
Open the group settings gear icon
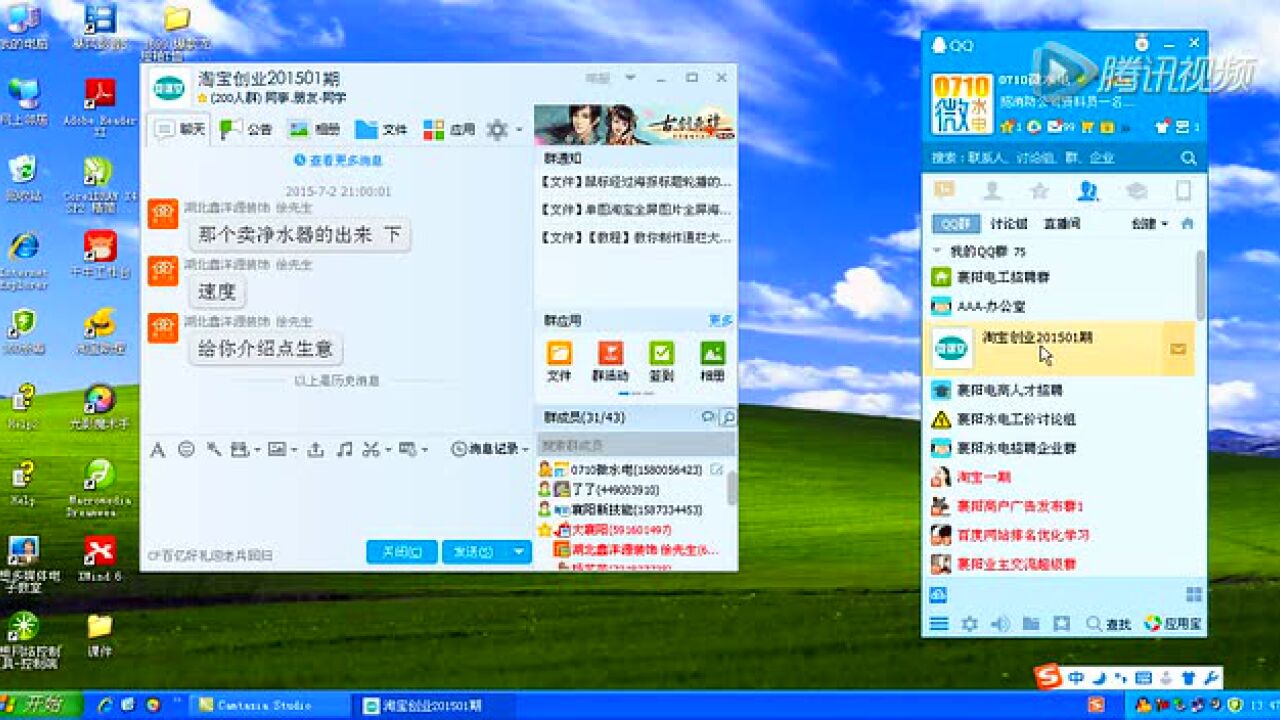497,129
